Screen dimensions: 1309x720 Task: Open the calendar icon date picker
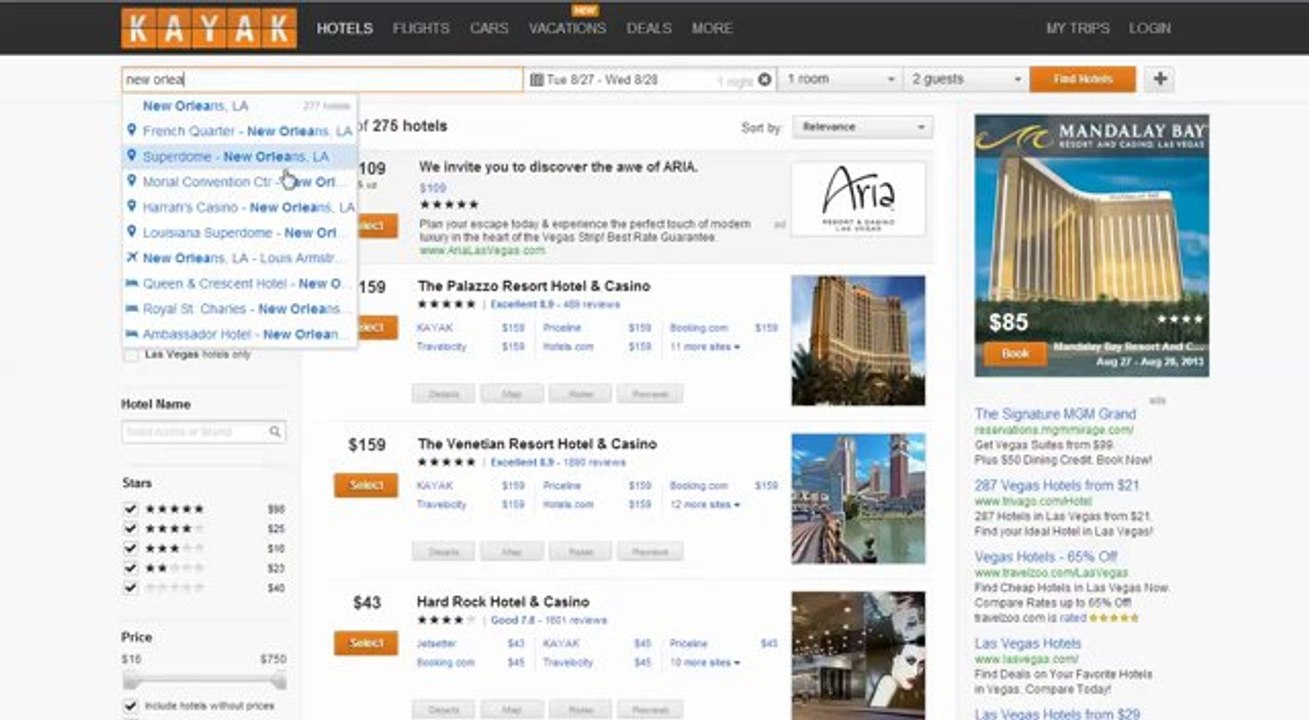(x=536, y=80)
